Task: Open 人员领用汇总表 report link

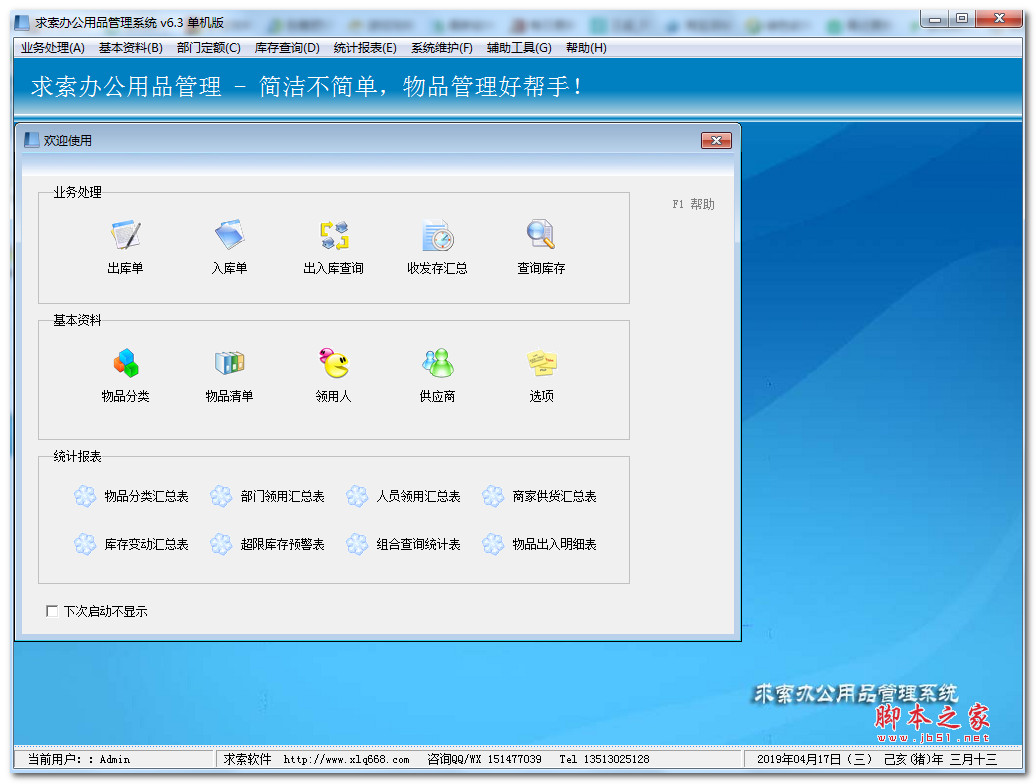Action: (419, 496)
